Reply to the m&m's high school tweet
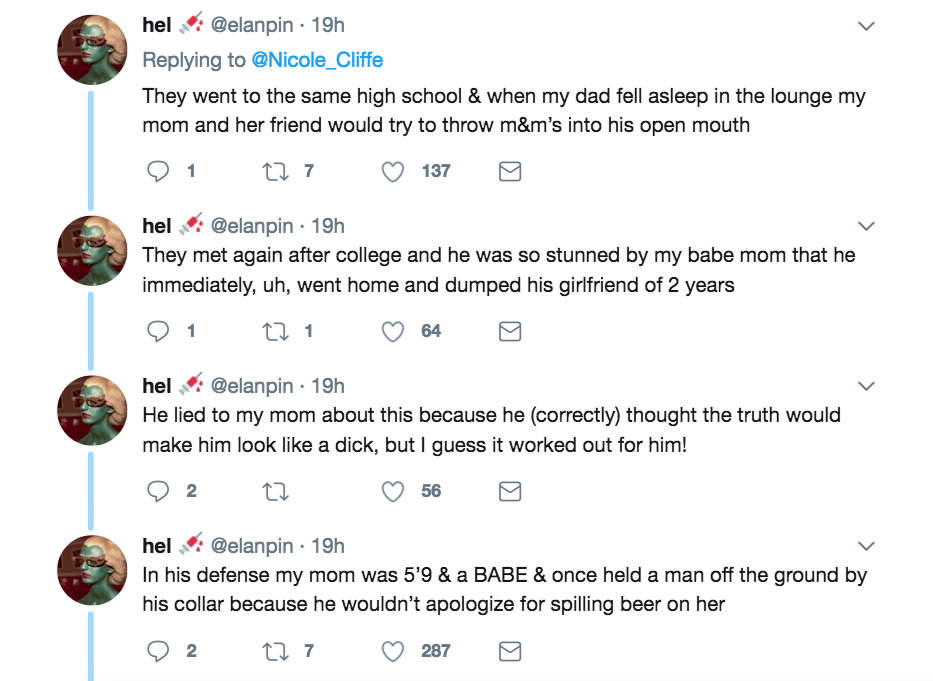The width and height of the screenshot is (933, 681). coord(158,172)
